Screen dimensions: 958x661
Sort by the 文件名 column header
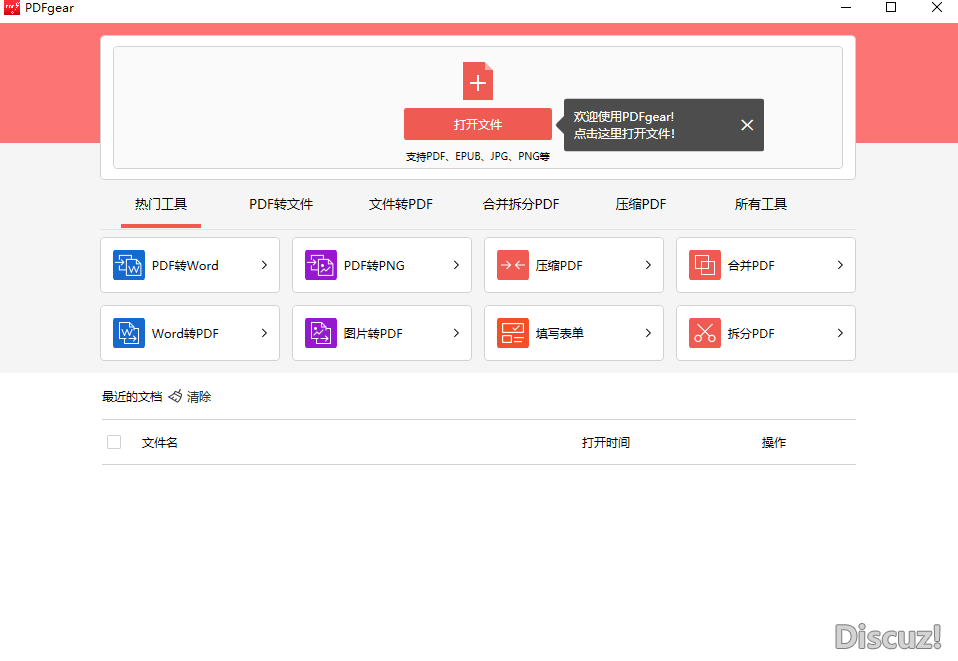coord(159,442)
